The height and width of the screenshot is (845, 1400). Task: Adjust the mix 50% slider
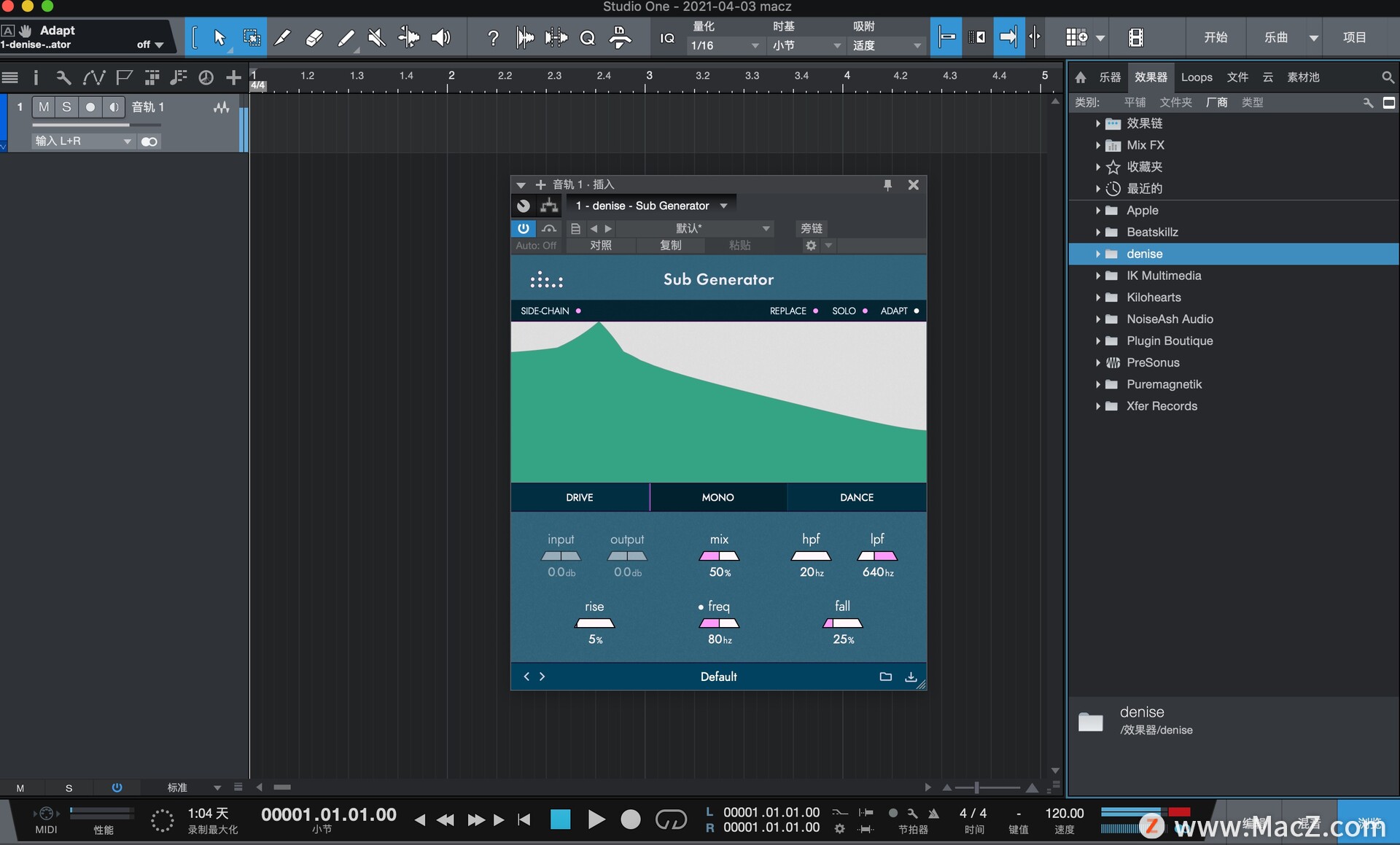(x=719, y=556)
